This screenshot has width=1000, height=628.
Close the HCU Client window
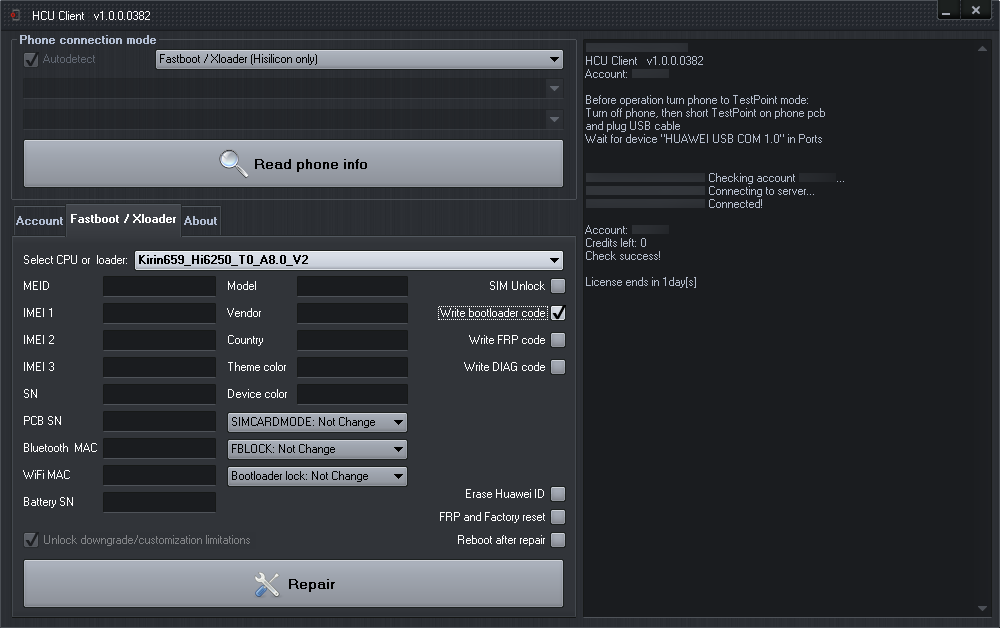point(976,10)
